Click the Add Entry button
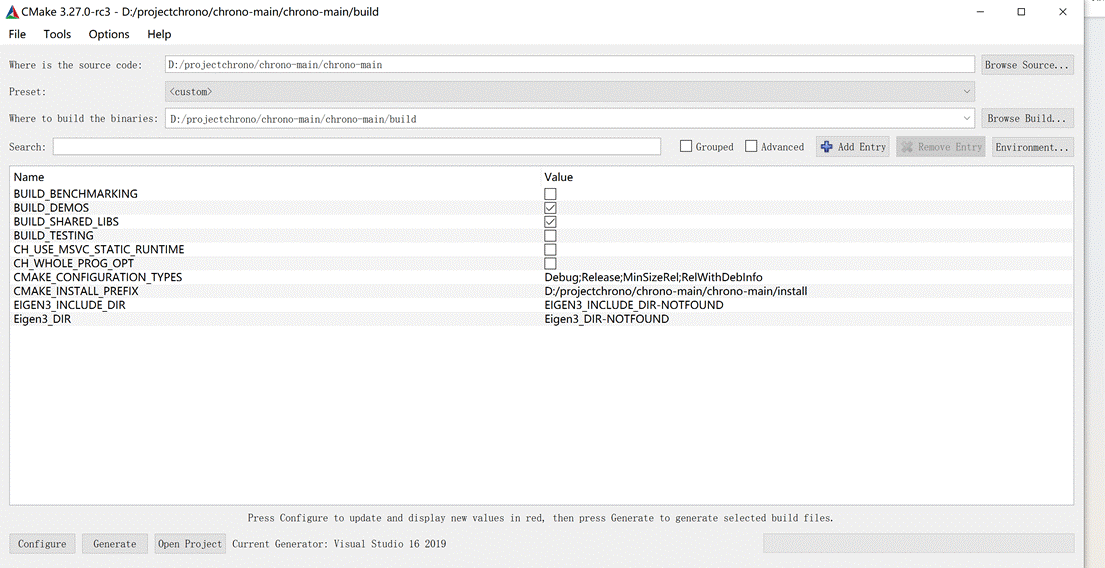Screen dimensions: 1105x568 (x=853, y=147)
